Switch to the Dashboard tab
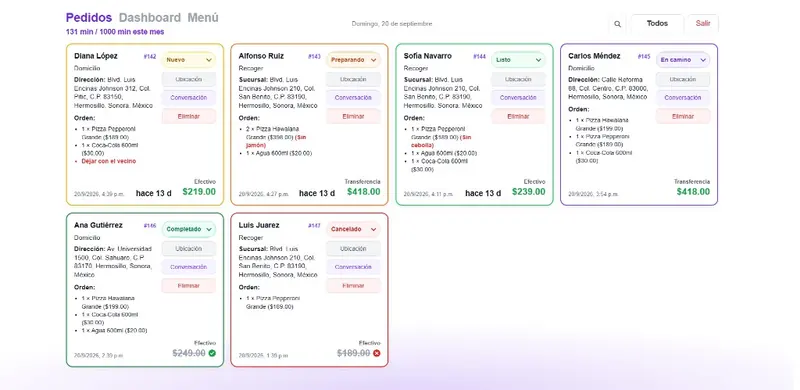The width and height of the screenshot is (800, 390). coord(150,18)
